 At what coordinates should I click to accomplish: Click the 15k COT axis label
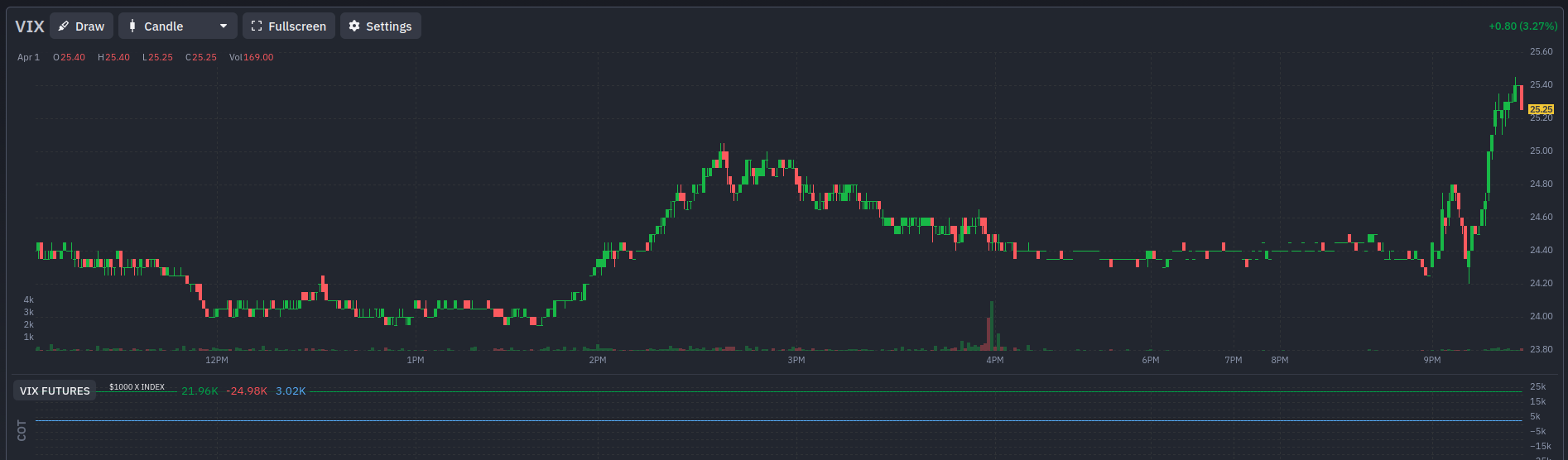click(1538, 401)
